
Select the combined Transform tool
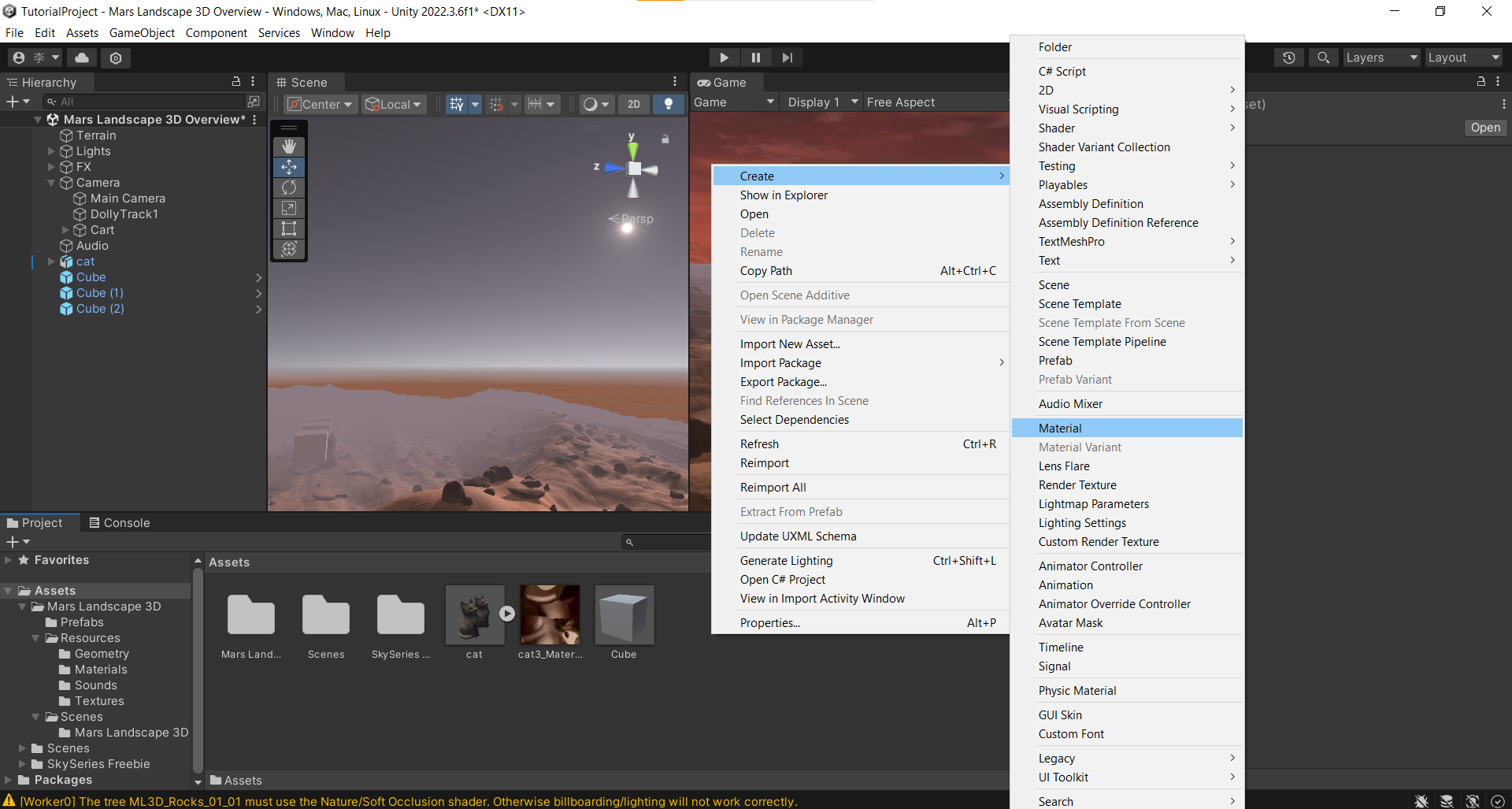click(289, 249)
